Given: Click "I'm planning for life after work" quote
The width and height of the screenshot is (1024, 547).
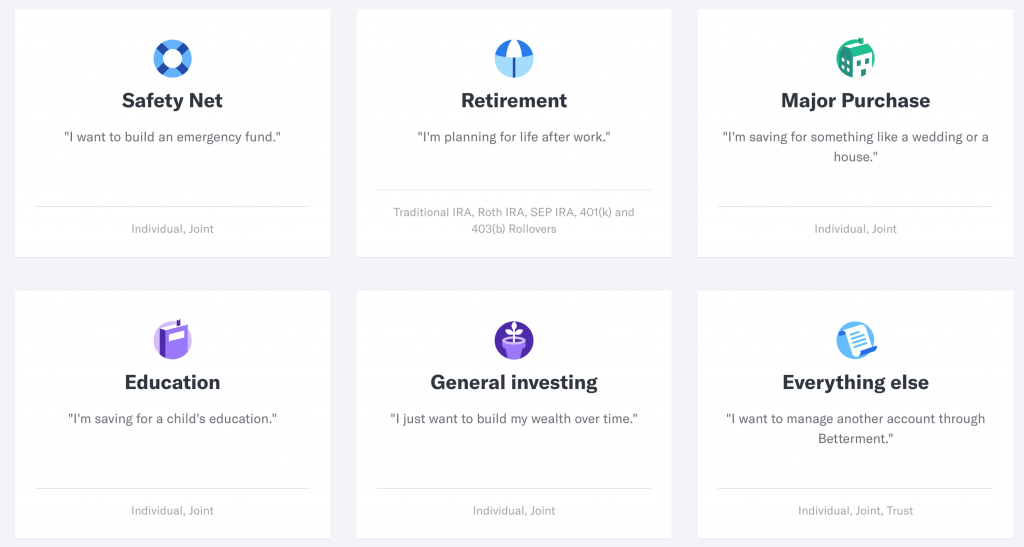Looking at the screenshot, I should (514, 137).
